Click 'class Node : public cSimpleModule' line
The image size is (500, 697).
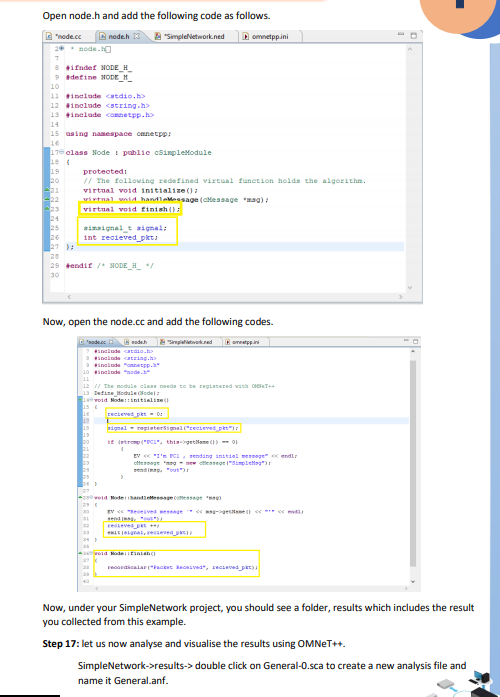139,152
